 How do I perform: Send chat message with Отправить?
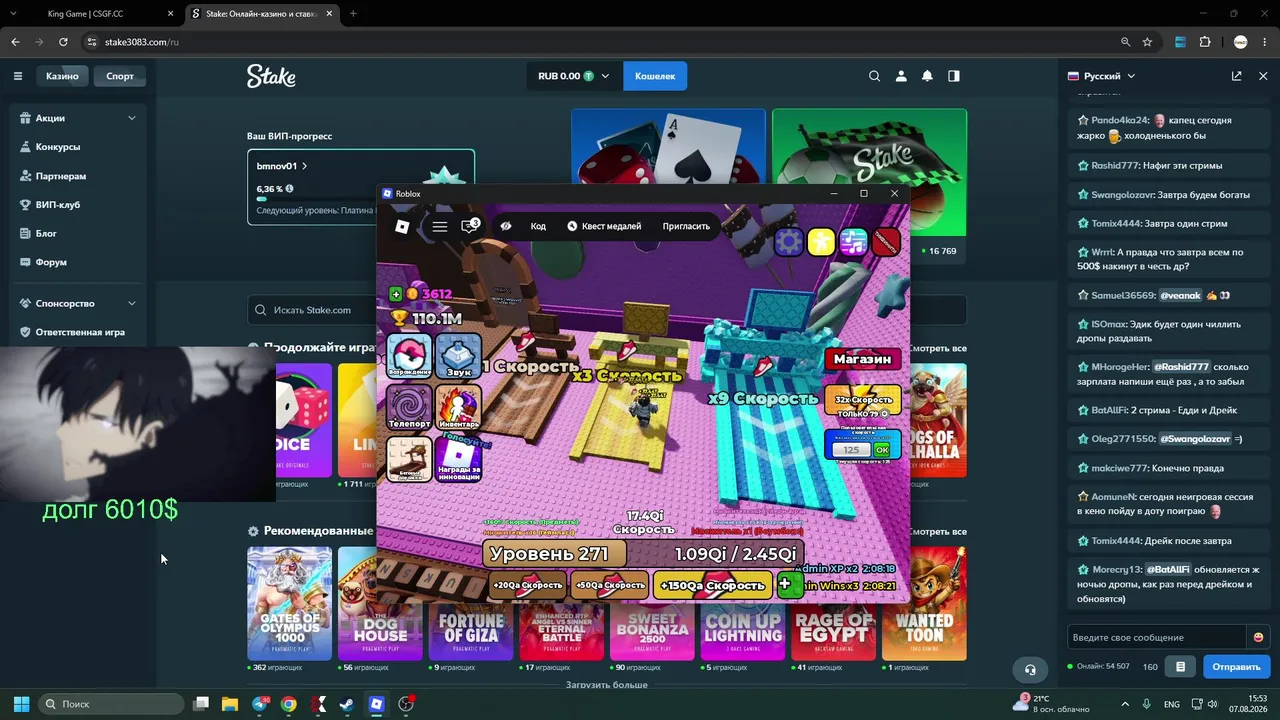pos(1236,666)
